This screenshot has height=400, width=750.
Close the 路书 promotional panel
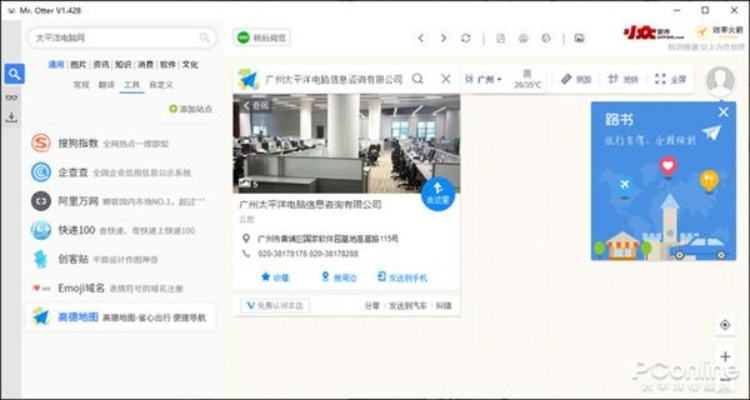point(723,112)
